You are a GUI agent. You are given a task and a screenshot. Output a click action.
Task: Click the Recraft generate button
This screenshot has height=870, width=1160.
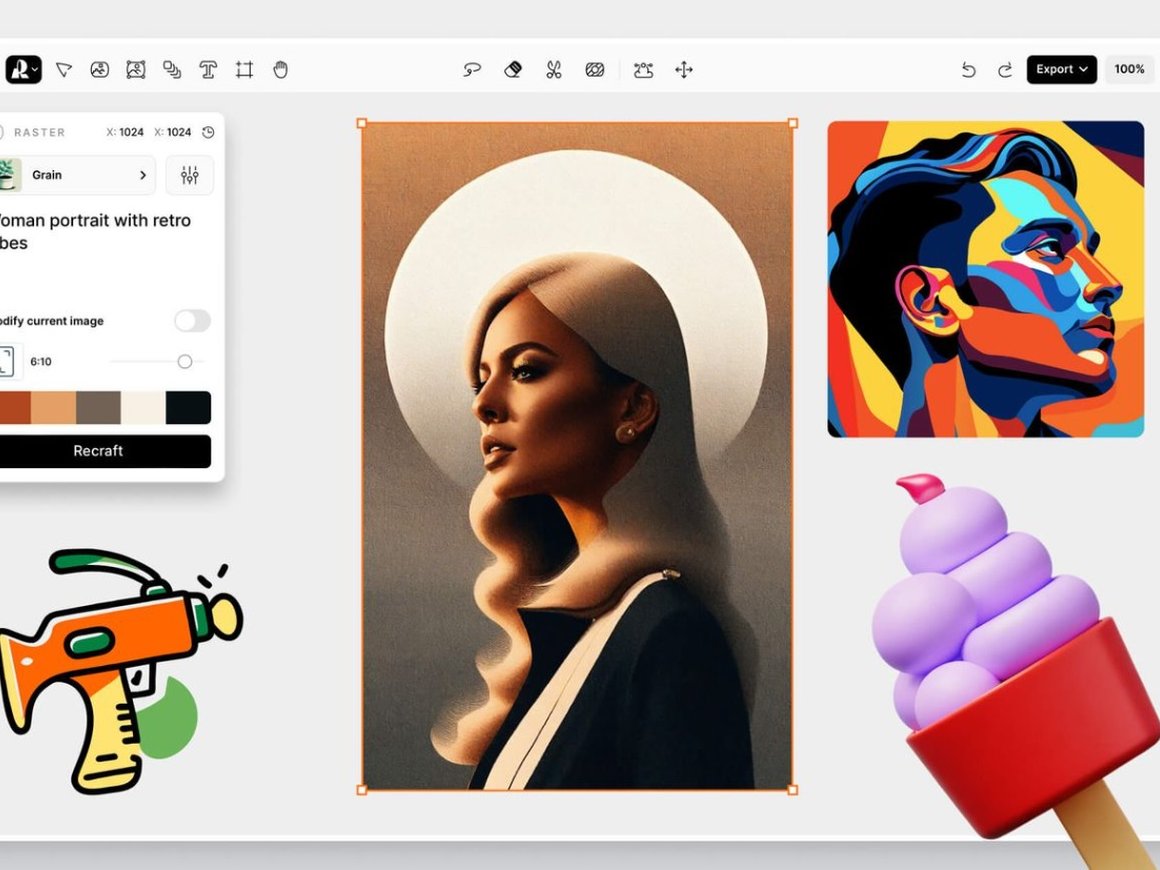tap(98, 451)
